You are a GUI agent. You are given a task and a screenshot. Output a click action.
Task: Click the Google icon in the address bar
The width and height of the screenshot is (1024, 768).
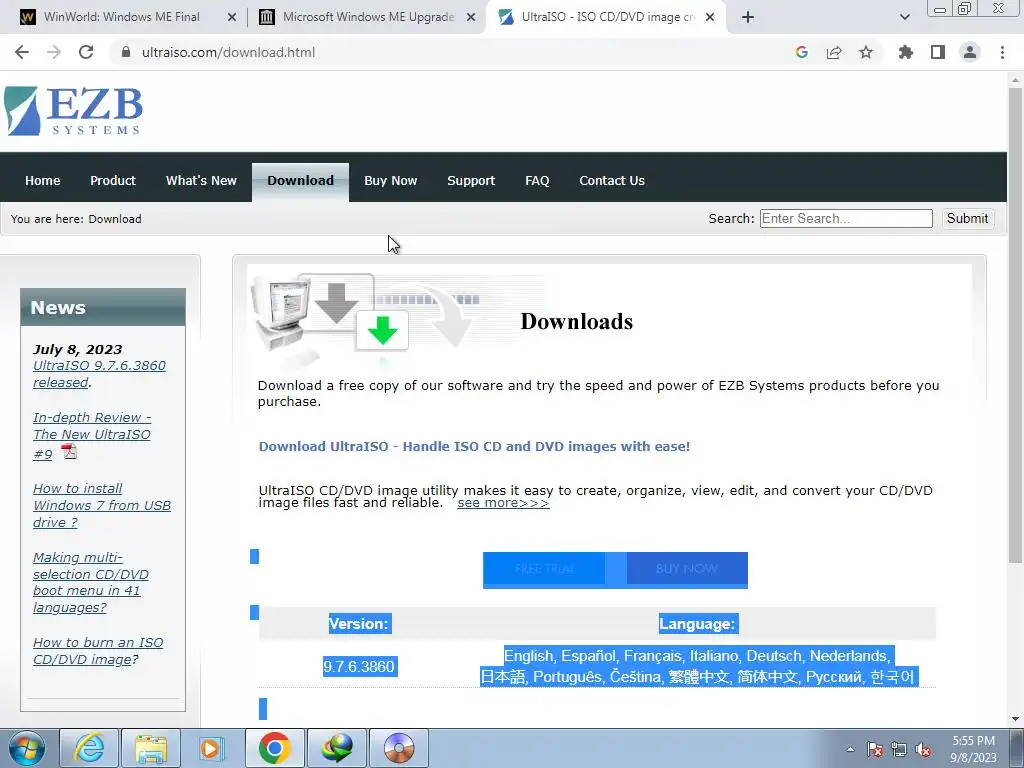pyautogui.click(x=802, y=52)
